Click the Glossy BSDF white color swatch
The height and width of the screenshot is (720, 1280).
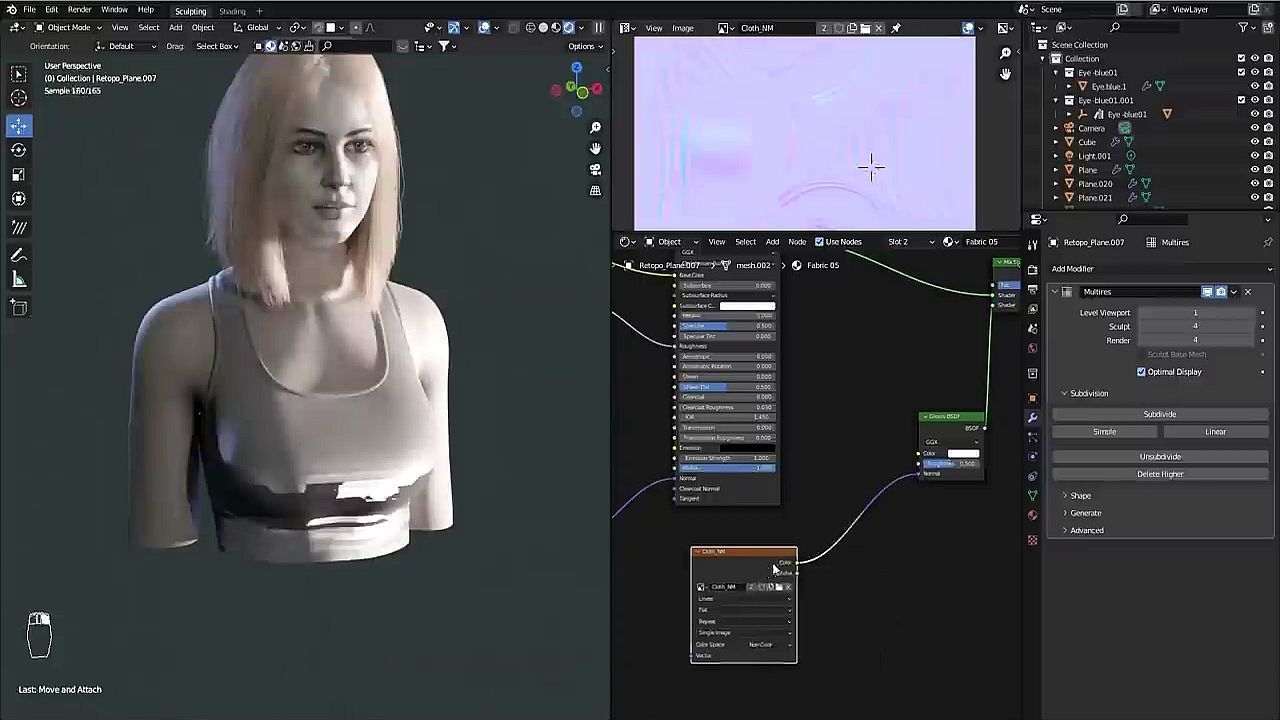(962, 453)
